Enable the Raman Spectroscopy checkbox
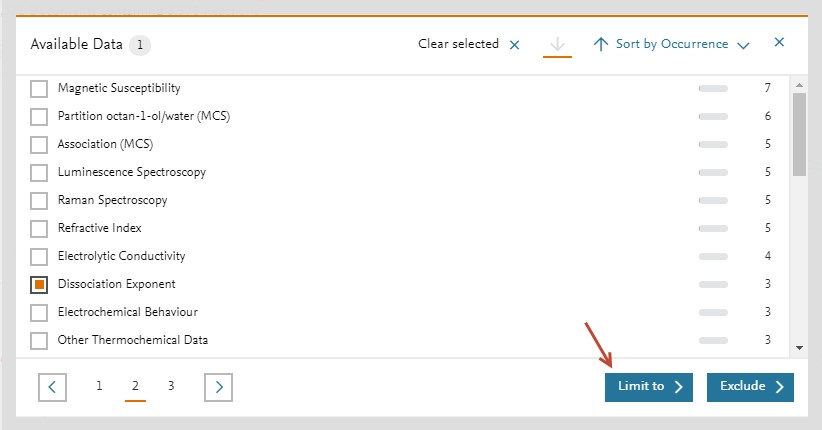Image resolution: width=822 pixels, height=430 pixels. (39, 201)
